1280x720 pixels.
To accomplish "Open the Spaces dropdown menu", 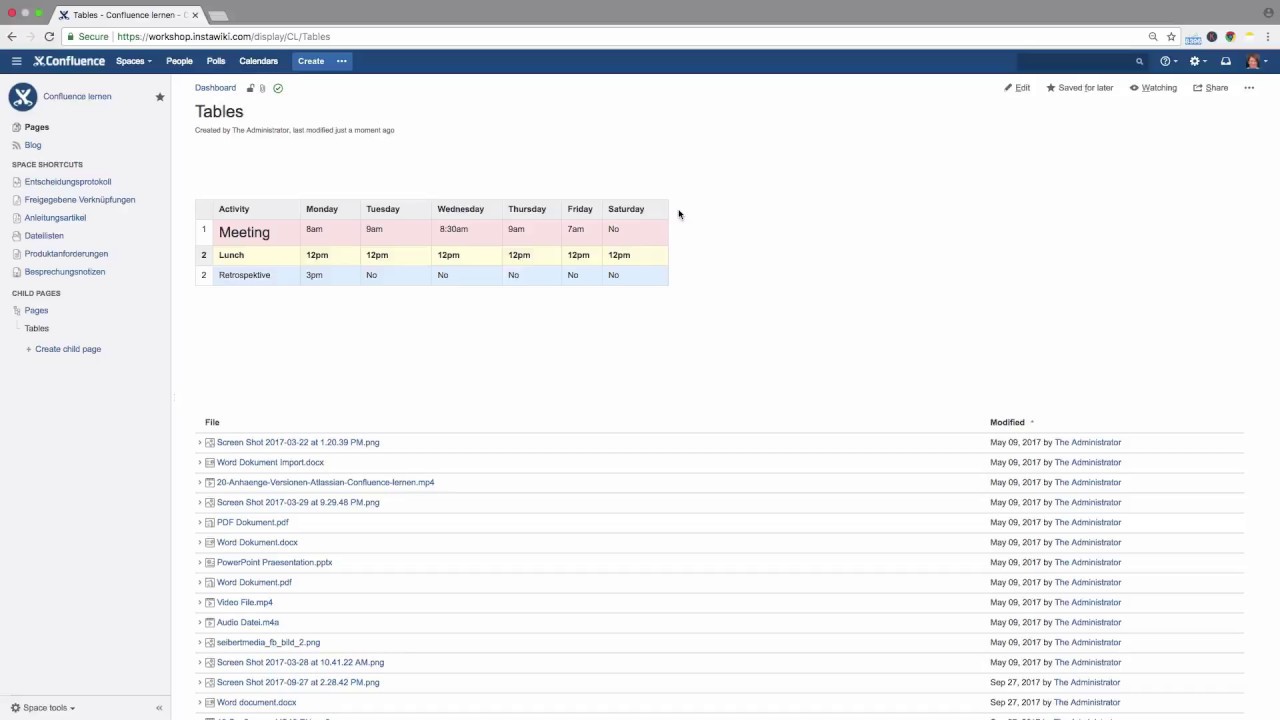I will coord(132,61).
